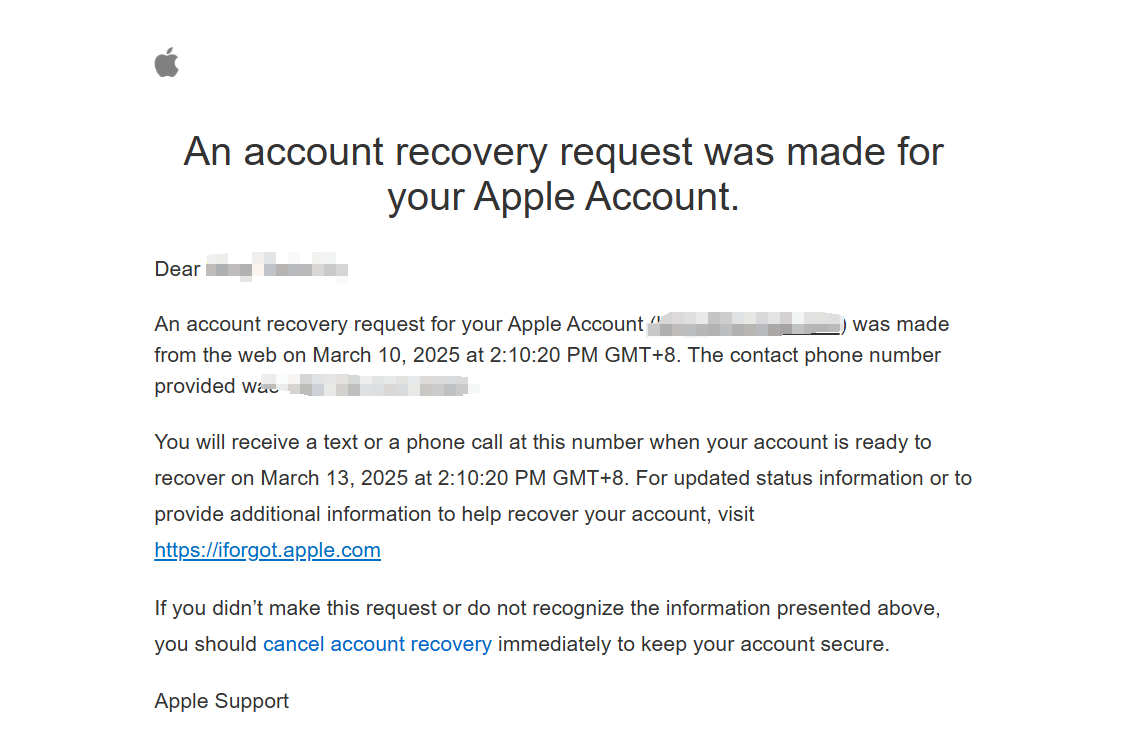Image resolution: width=1129 pixels, height=732 pixels.
Task: Click the "Apple Support" signature
Action: click(222, 701)
